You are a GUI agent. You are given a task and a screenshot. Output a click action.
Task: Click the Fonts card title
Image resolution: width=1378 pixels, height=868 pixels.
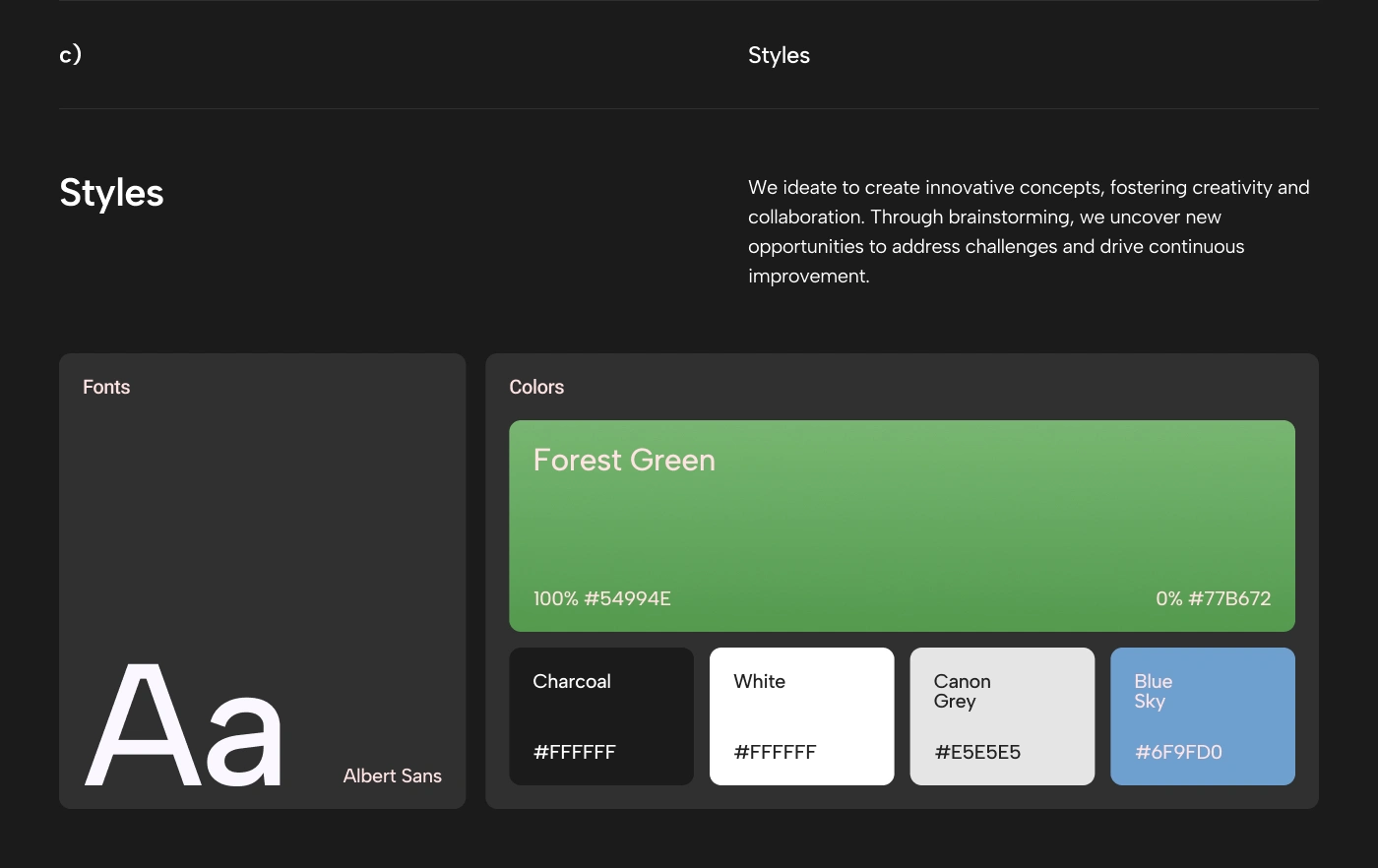(106, 387)
